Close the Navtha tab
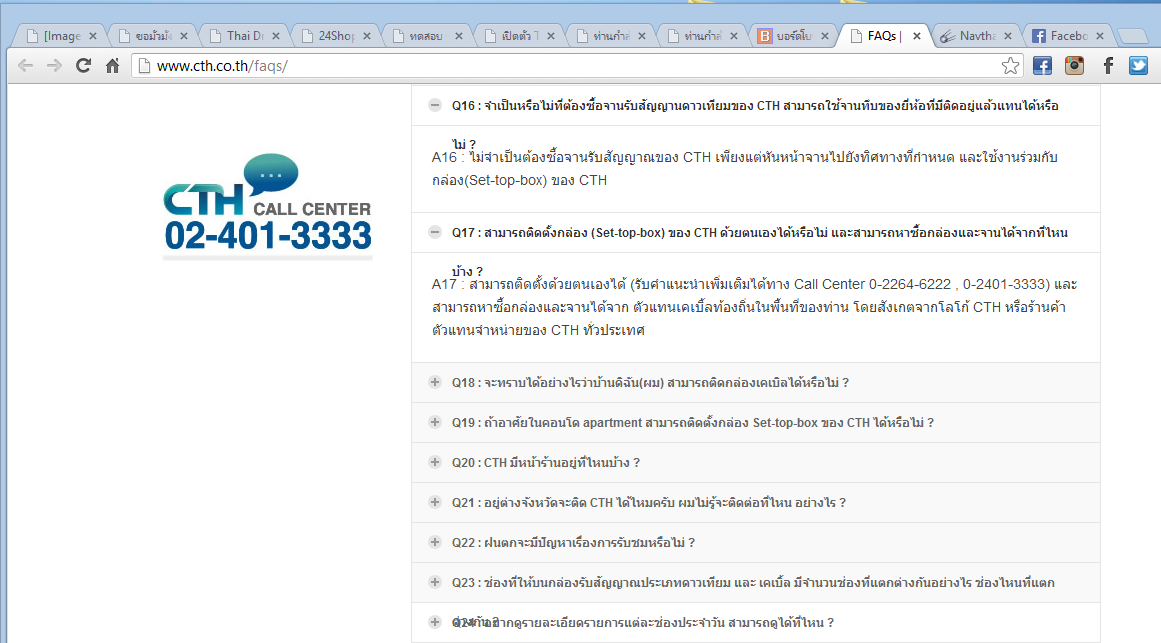Screen dimensions: 1161x643 tap(1008, 36)
